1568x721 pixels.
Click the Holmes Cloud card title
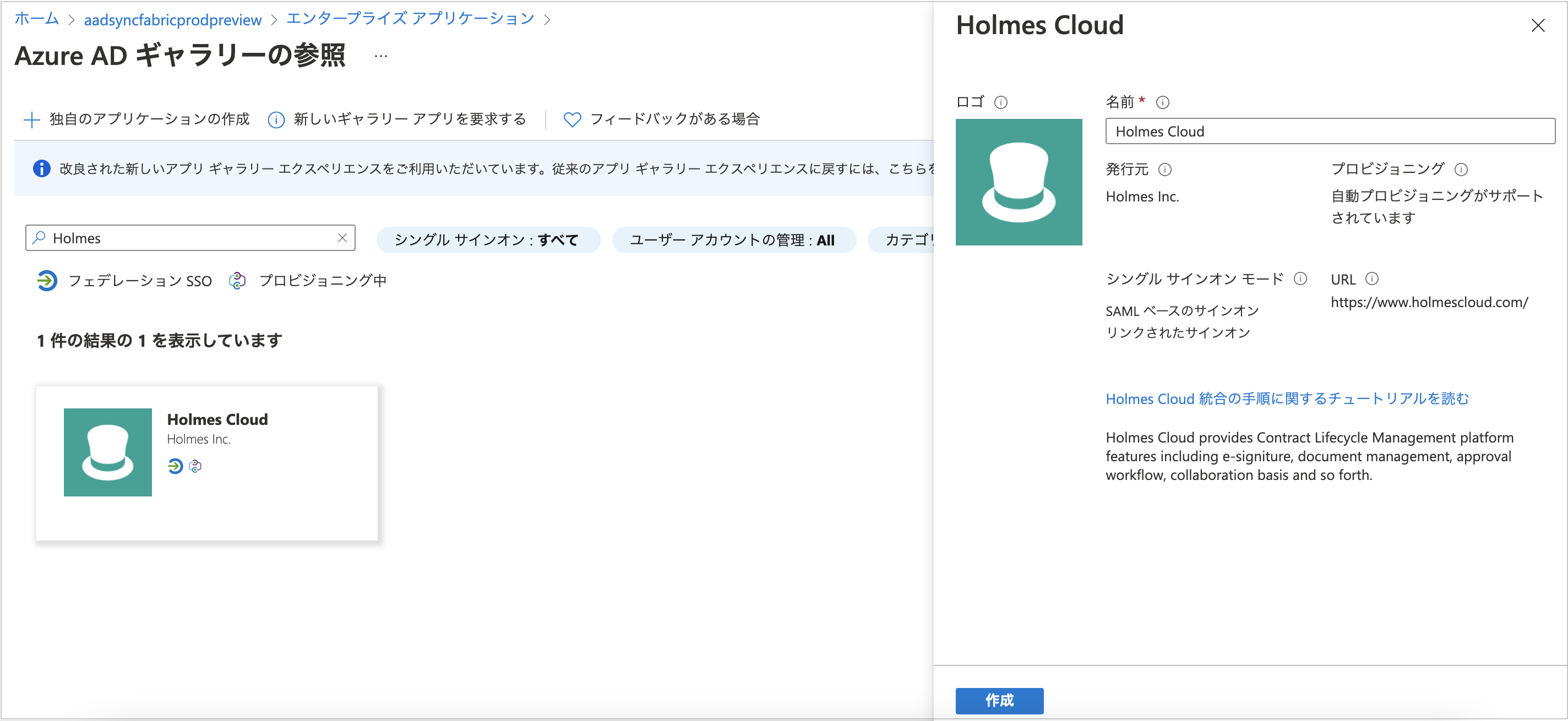click(x=217, y=419)
